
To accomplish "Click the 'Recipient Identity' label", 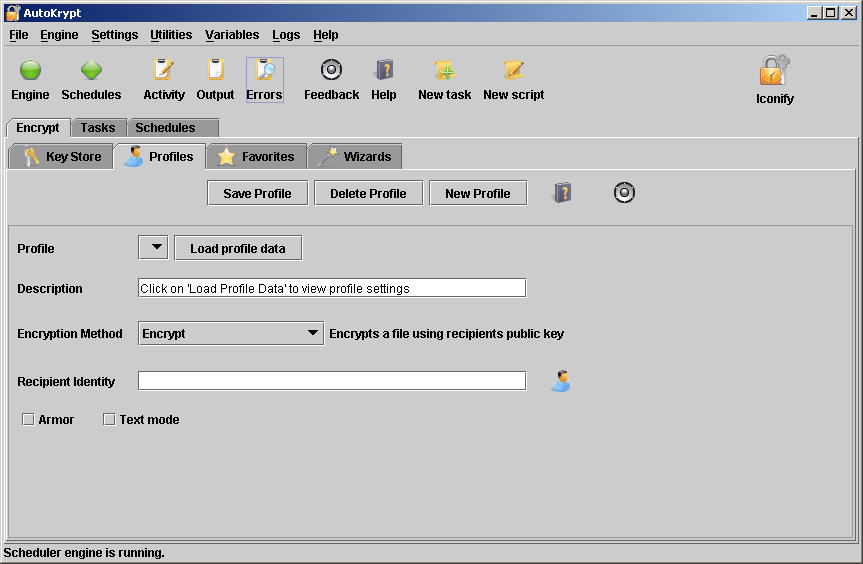I will coord(66,381).
